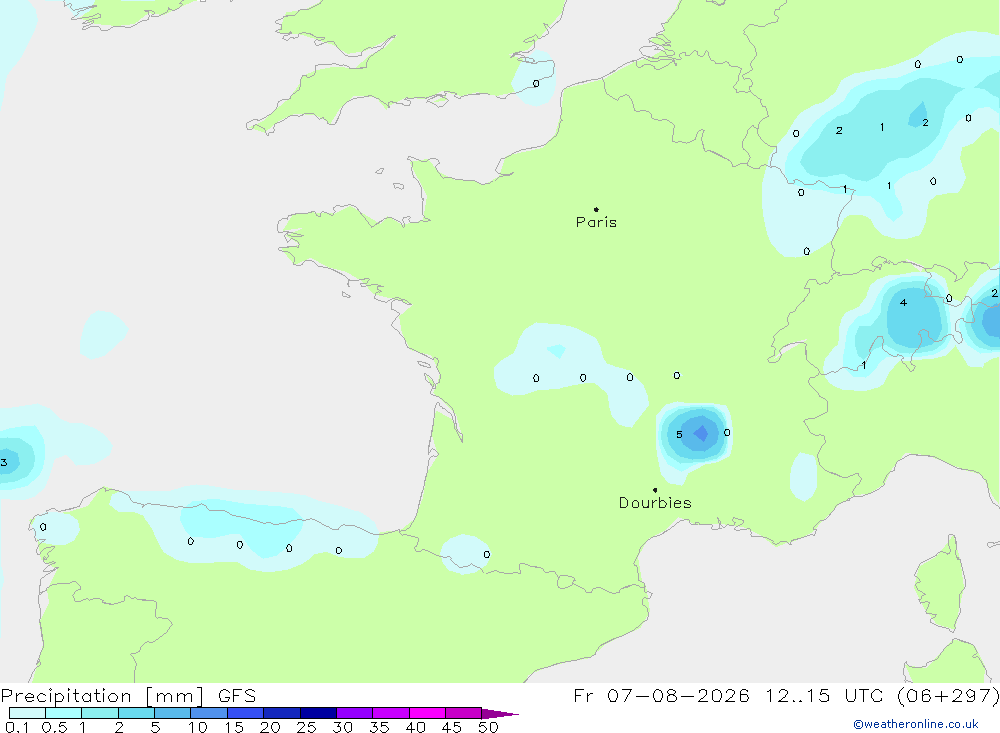Pick legend swatch between 2 and 5
Viewport: 1000px width, 733px height.
pyautogui.click(x=136, y=713)
